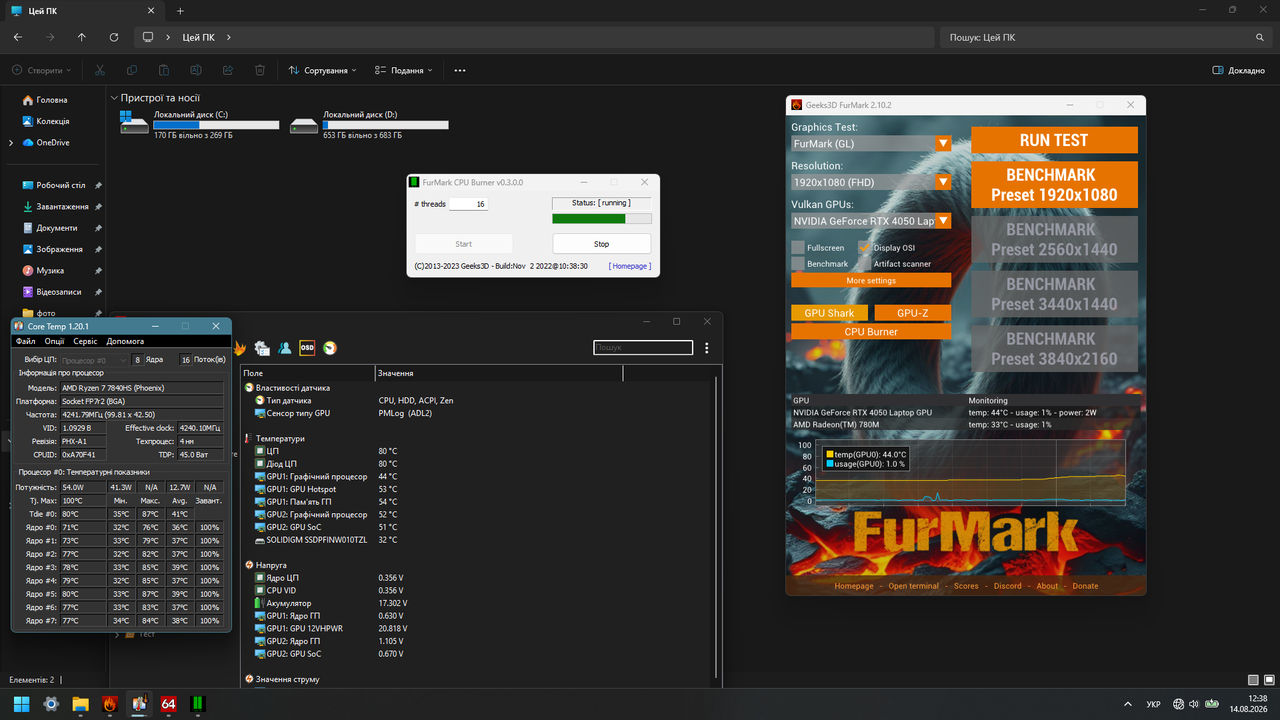Enable the Benchmark checkbox in FurMark

tap(798, 264)
